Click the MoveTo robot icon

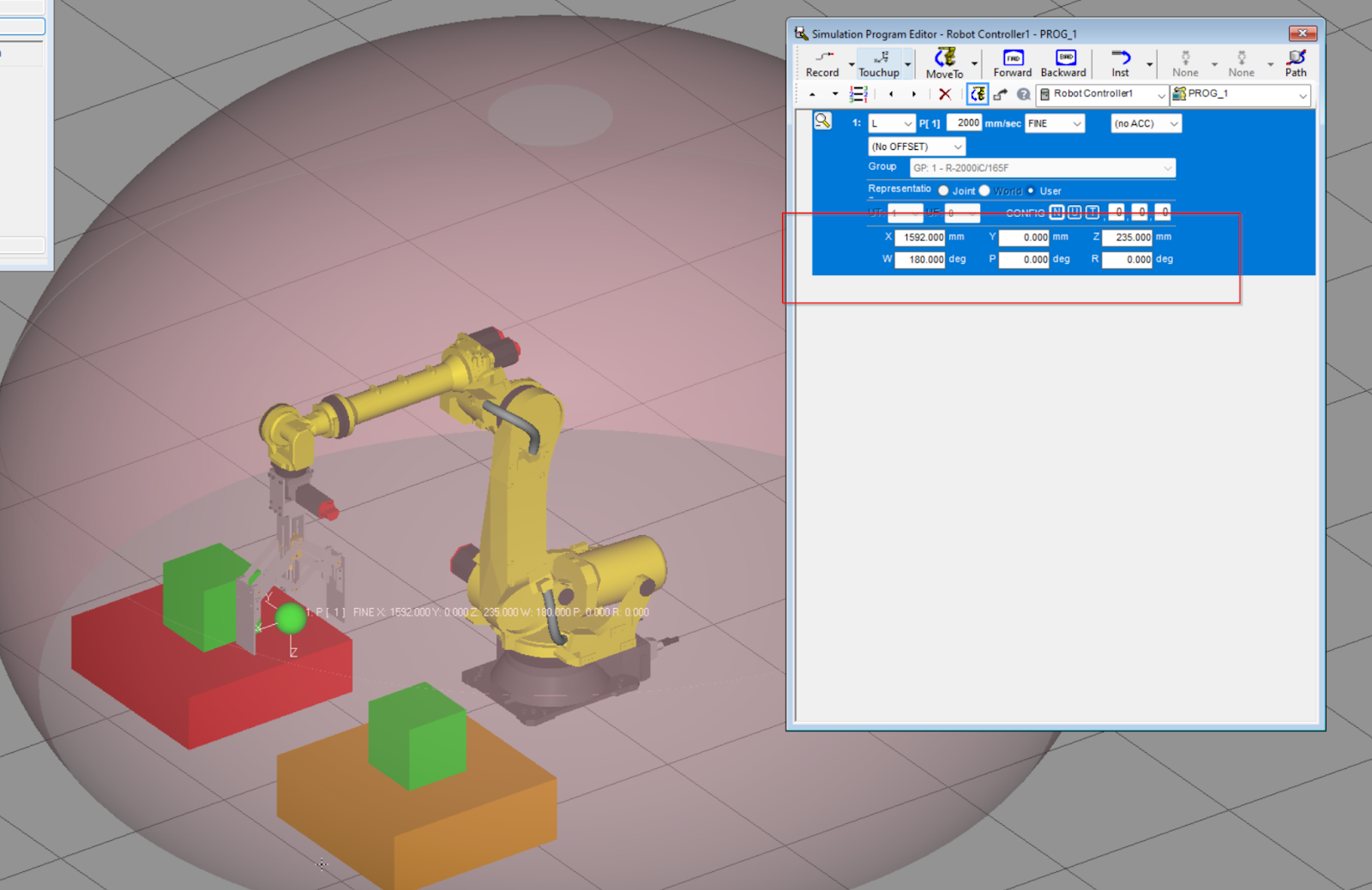(x=944, y=63)
